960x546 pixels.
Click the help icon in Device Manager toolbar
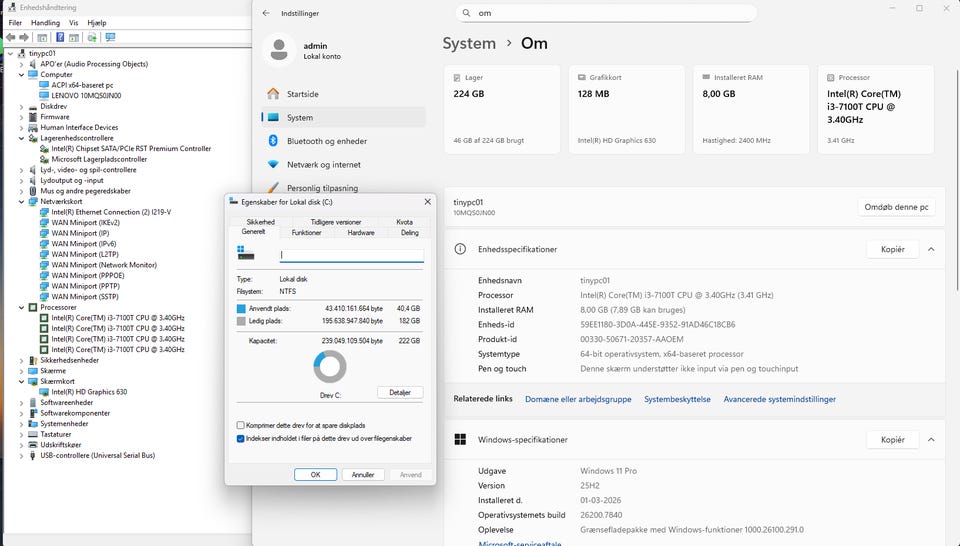[59, 37]
